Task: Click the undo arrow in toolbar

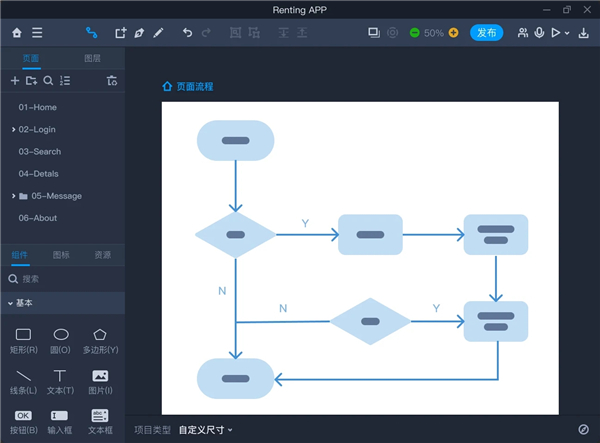Action: 187,33
